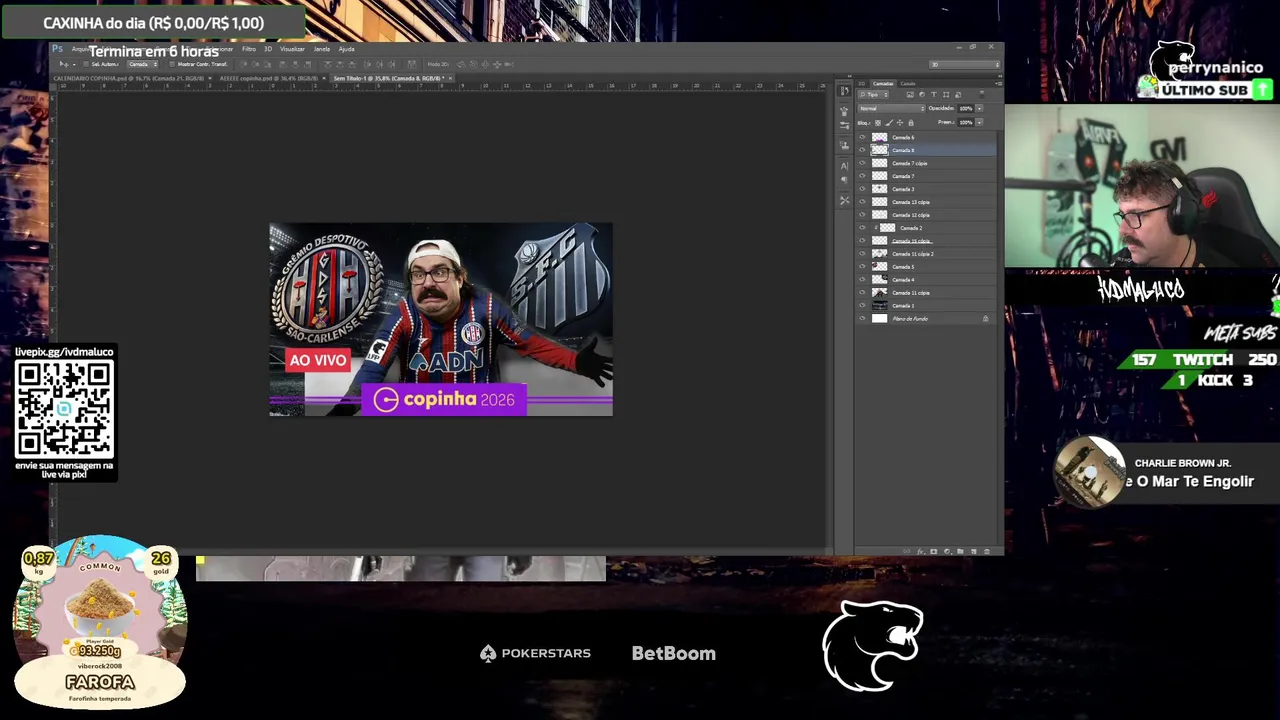Create new adjustment layer icon
The height and width of the screenshot is (720, 1280).
click(x=947, y=551)
